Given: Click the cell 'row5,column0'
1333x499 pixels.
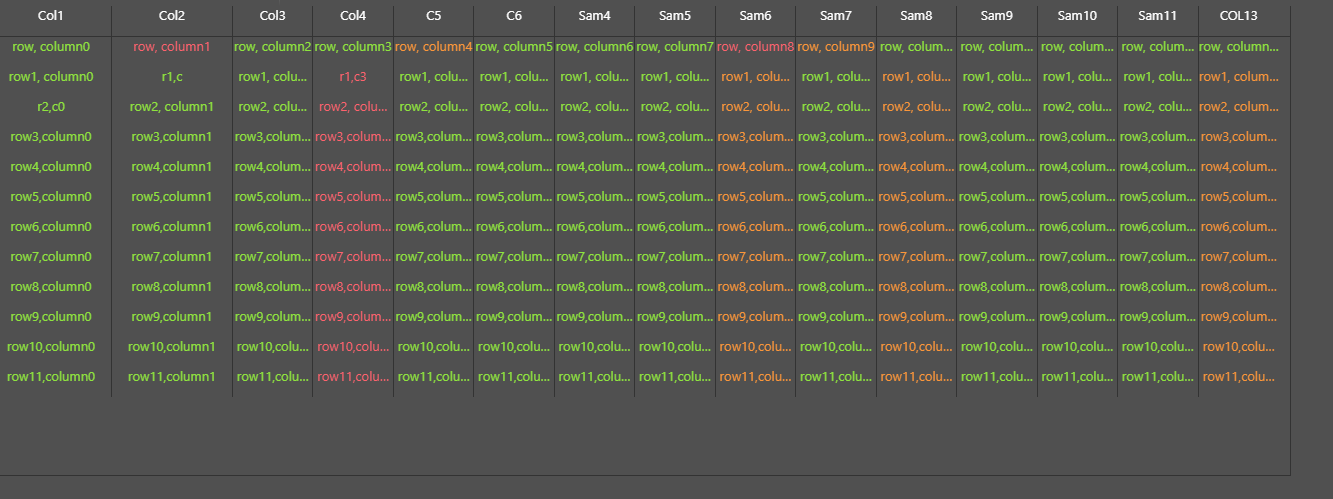Looking at the screenshot, I should [51, 197].
